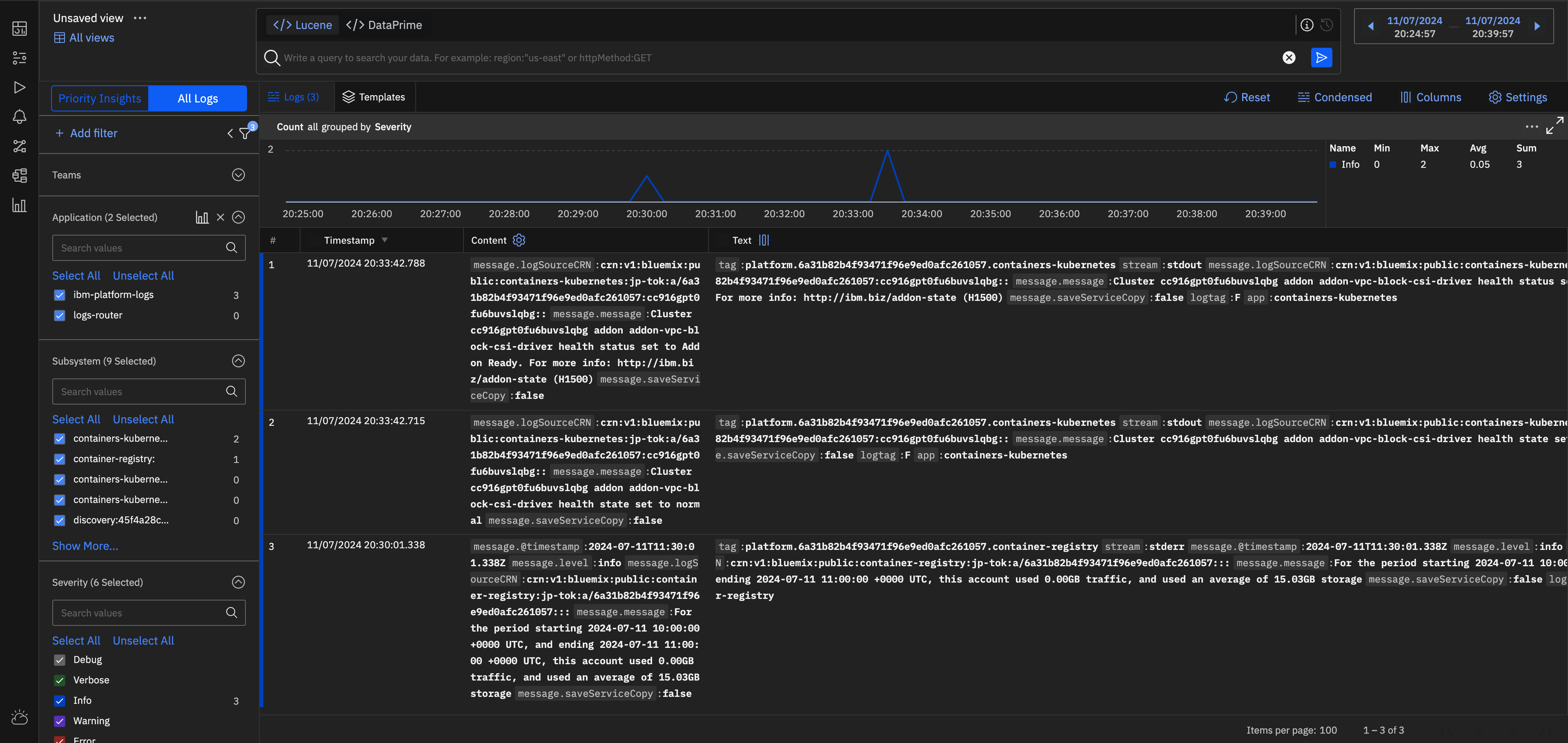1568x743 pixels.
Task: Expand the Teams section
Action: coord(238,175)
